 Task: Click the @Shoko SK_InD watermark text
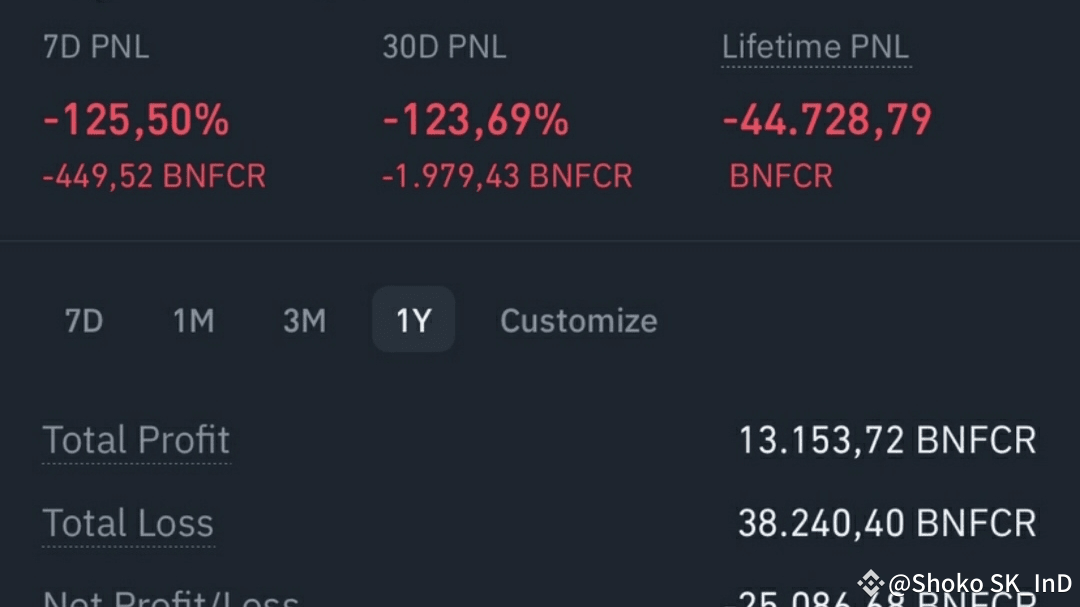tap(980, 583)
